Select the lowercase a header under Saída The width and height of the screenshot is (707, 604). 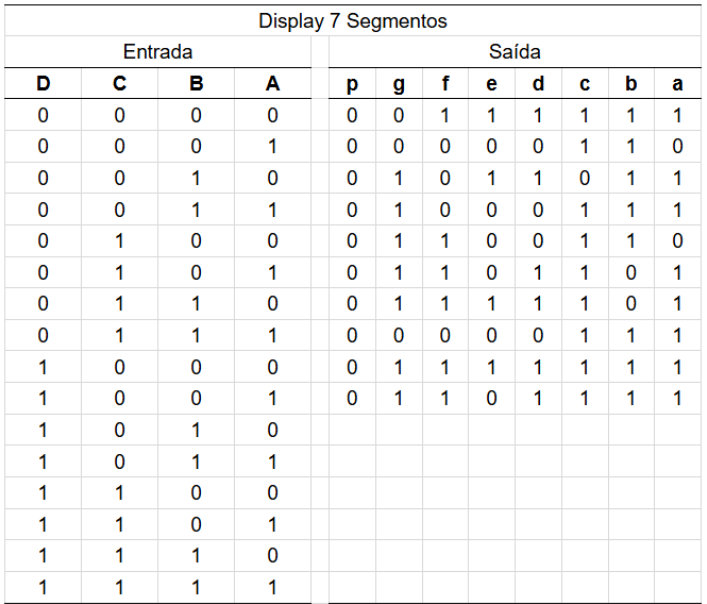coord(678,85)
